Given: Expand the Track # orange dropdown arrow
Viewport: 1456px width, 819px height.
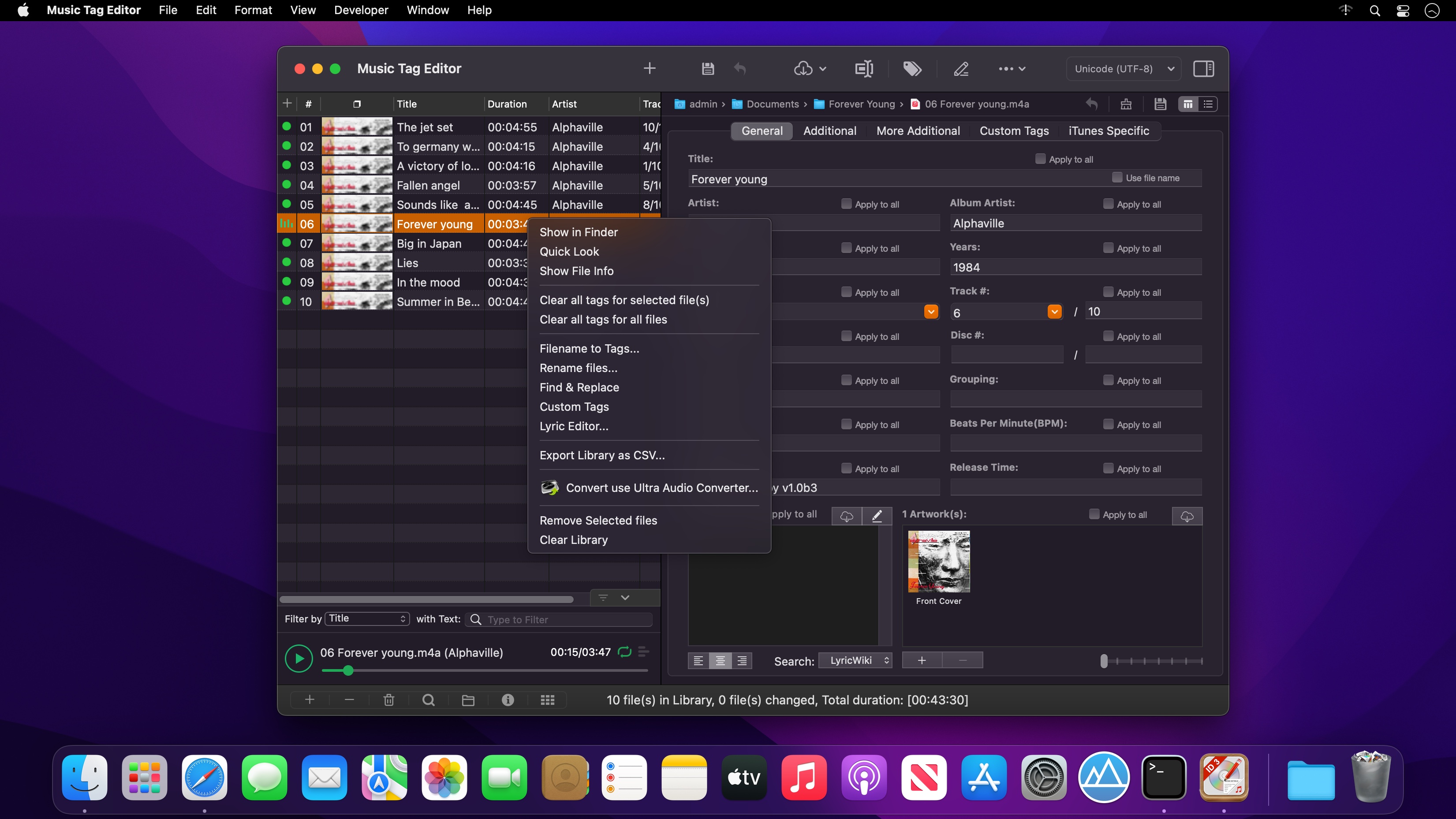Looking at the screenshot, I should (x=1054, y=312).
